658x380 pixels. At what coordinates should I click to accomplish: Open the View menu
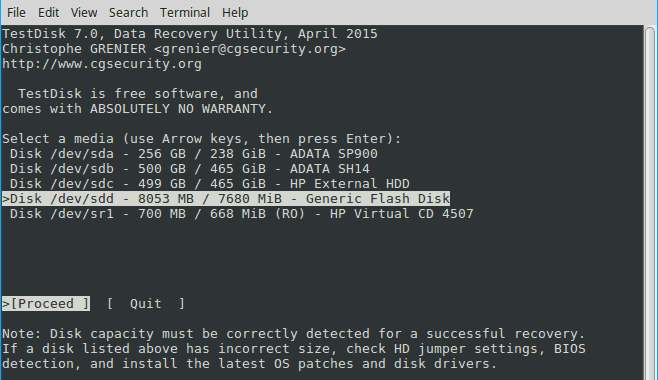tap(84, 13)
